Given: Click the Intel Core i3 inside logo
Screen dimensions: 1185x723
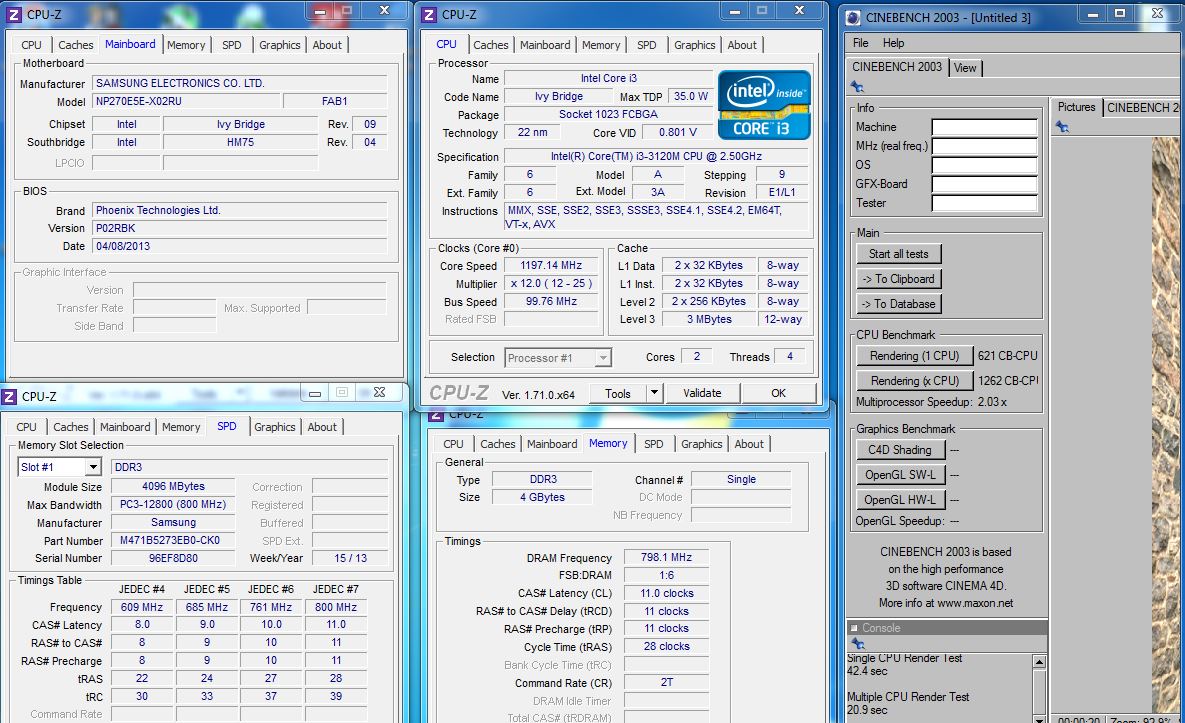Looking at the screenshot, I should [x=764, y=105].
